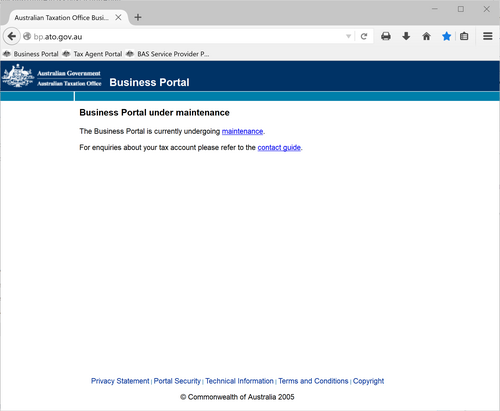Go to the home page icon
The width and height of the screenshot is (500, 411).
[x=426, y=36]
